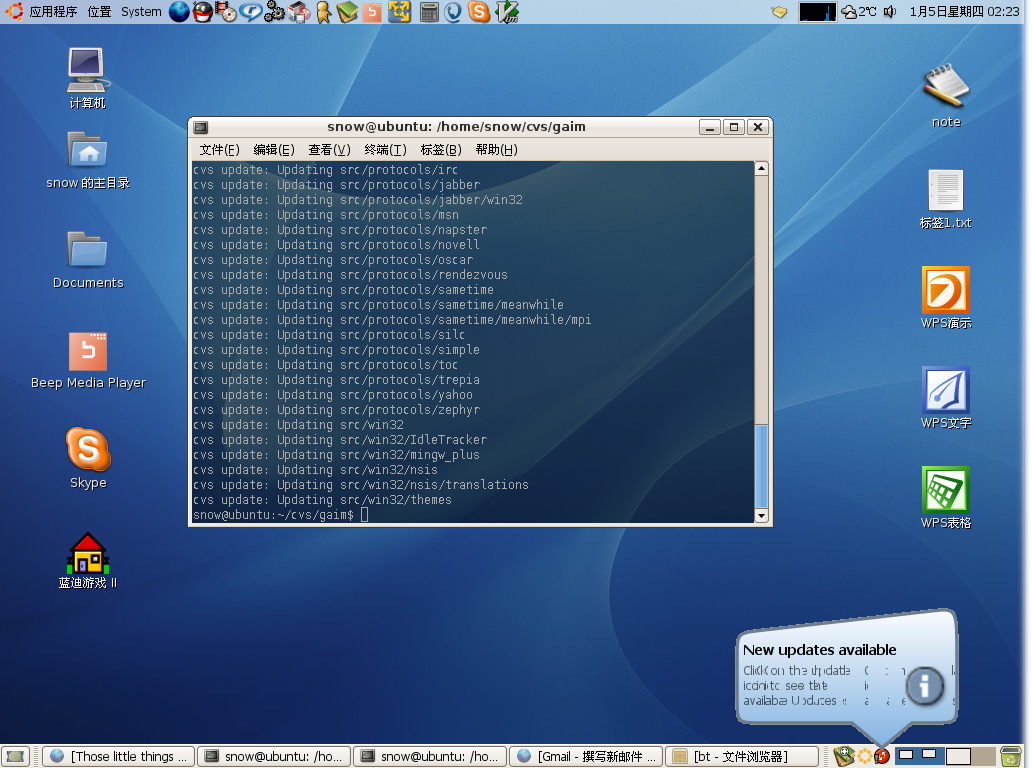Open the green book dictionary launcher
The image size is (1032, 768).
tap(347, 12)
